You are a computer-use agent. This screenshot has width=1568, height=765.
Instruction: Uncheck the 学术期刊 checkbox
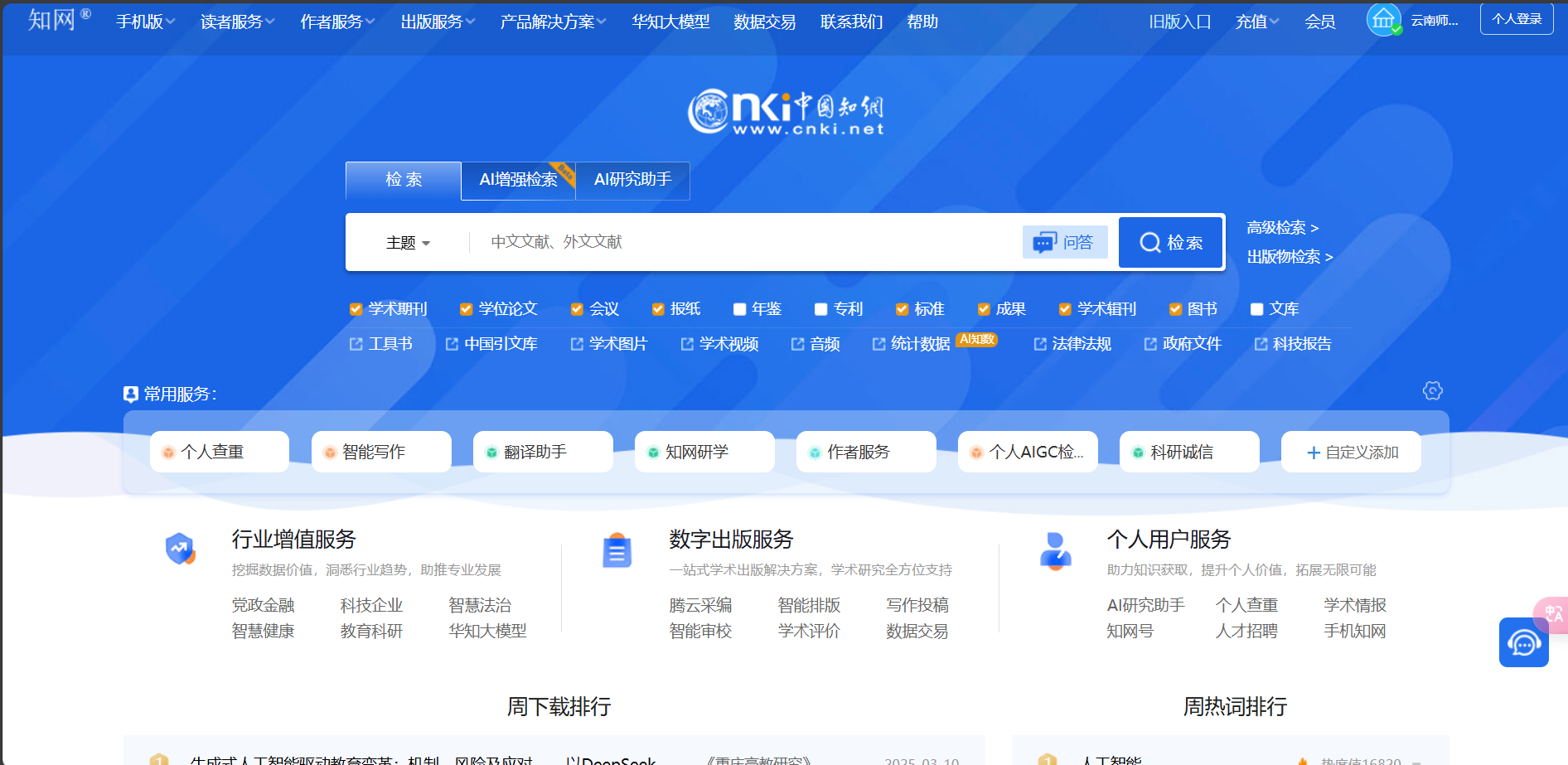pyautogui.click(x=356, y=309)
